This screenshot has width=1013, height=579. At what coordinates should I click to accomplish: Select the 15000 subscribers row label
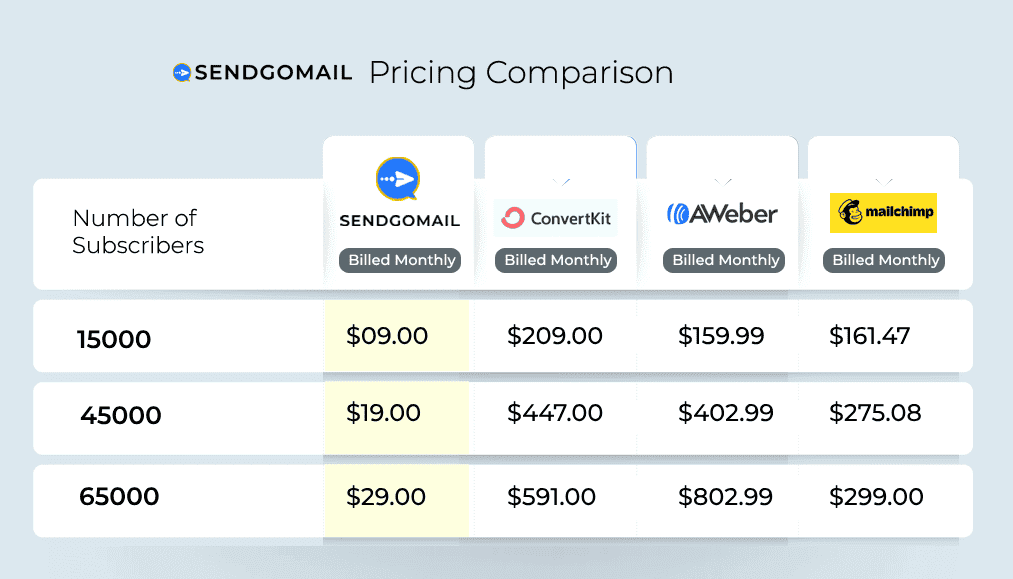pos(114,340)
